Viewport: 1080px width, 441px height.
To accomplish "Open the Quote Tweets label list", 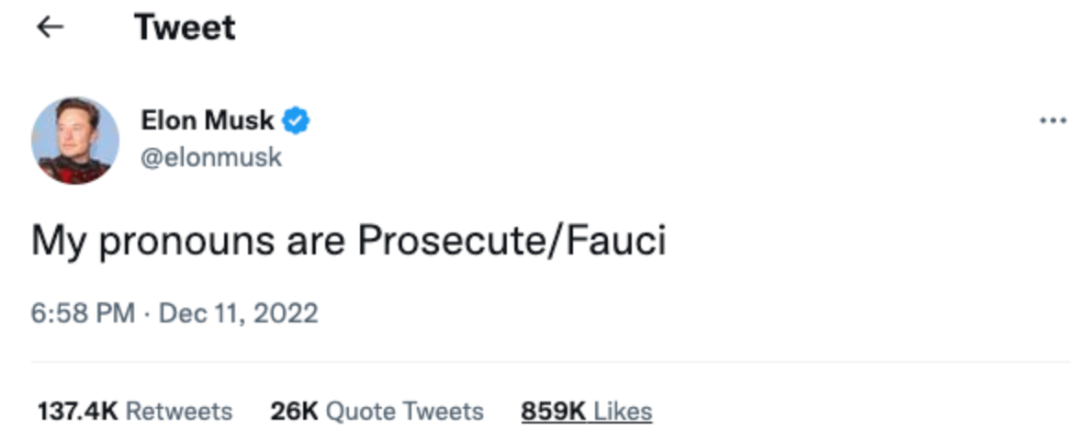I will (404, 412).
